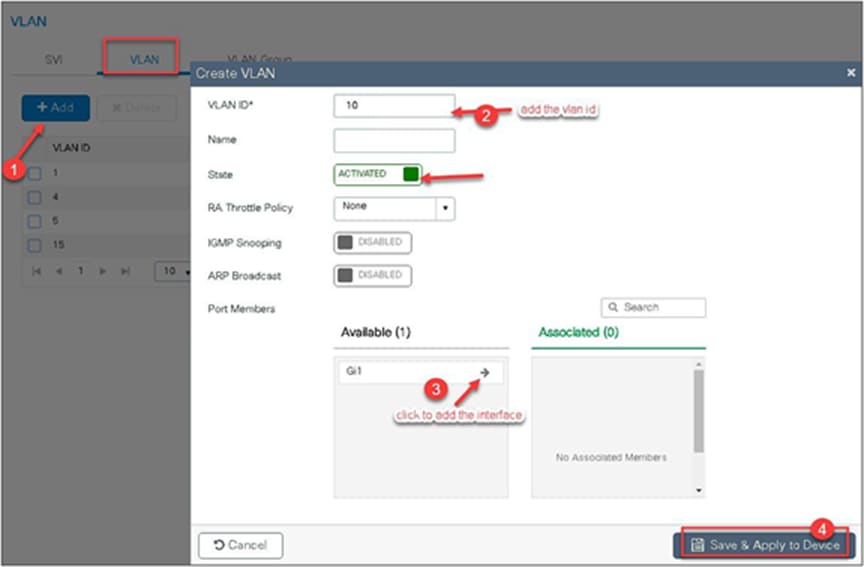Go to the last page of VLANs
Image resolution: width=864 pixels, height=567 pixels.
point(126,271)
